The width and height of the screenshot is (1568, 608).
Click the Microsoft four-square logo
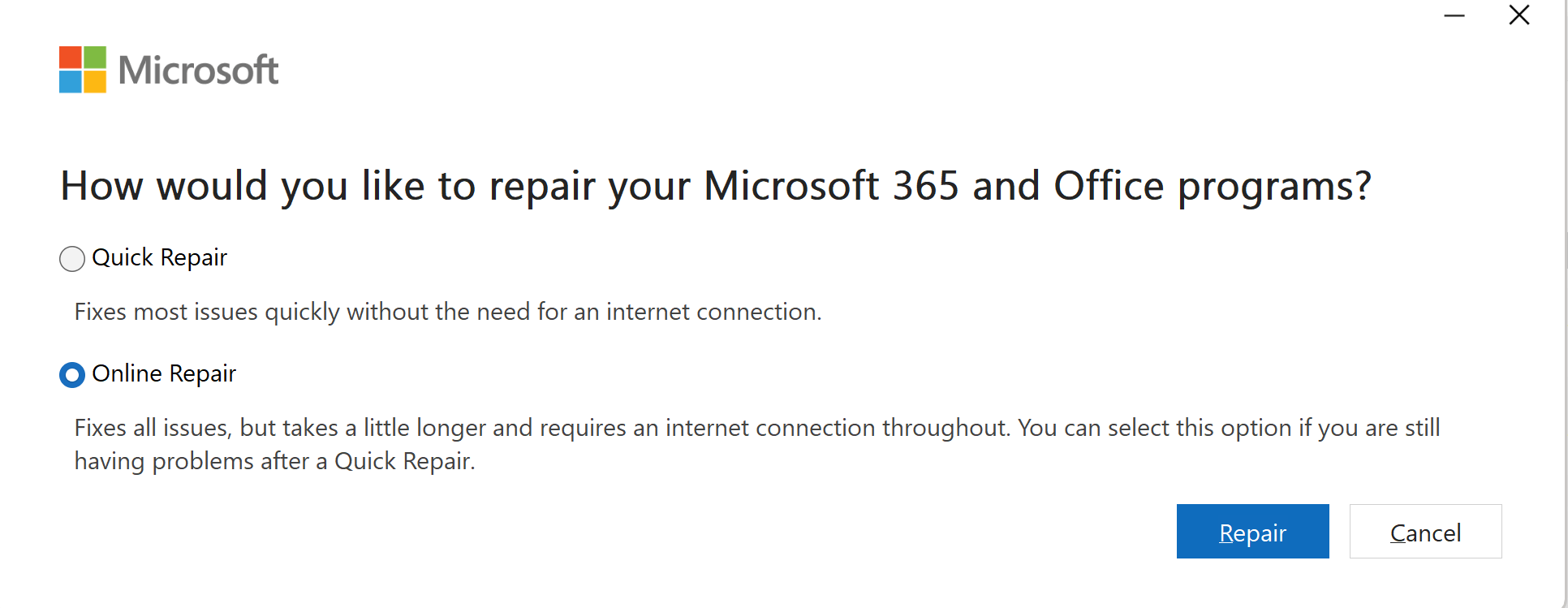point(83,70)
